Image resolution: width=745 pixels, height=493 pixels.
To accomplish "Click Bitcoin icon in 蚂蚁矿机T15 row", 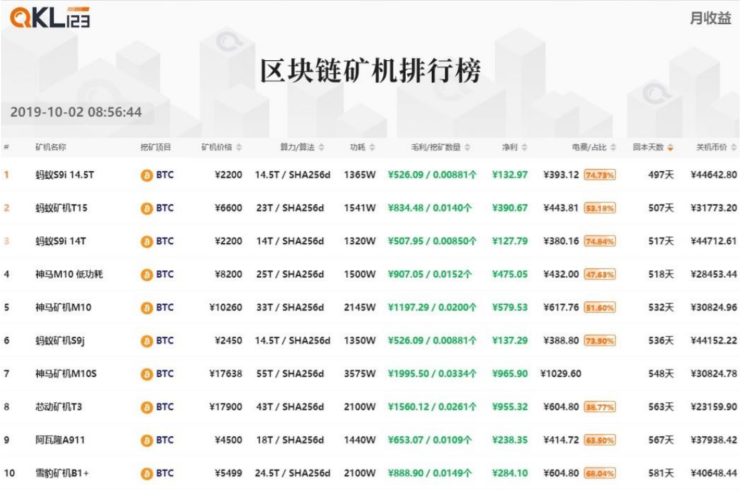I will tap(146, 209).
